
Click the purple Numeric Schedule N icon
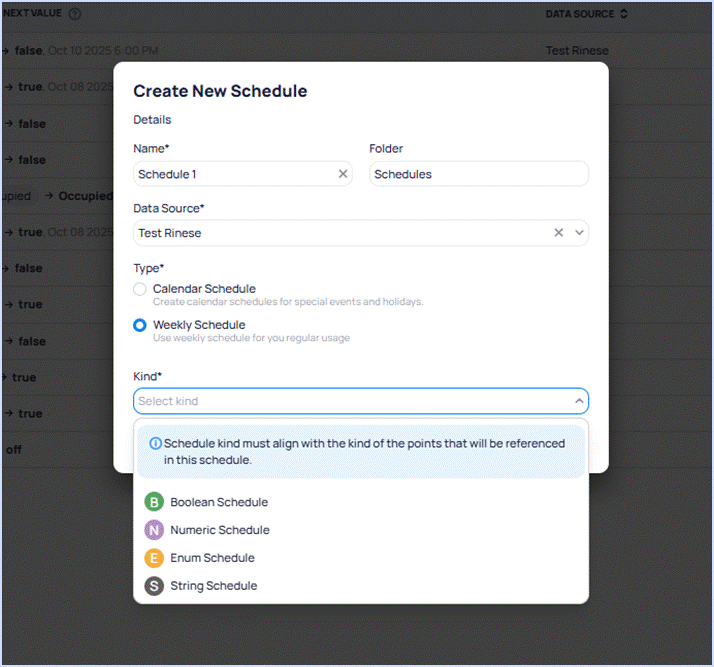pyautogui.click(x=154, y=530)
